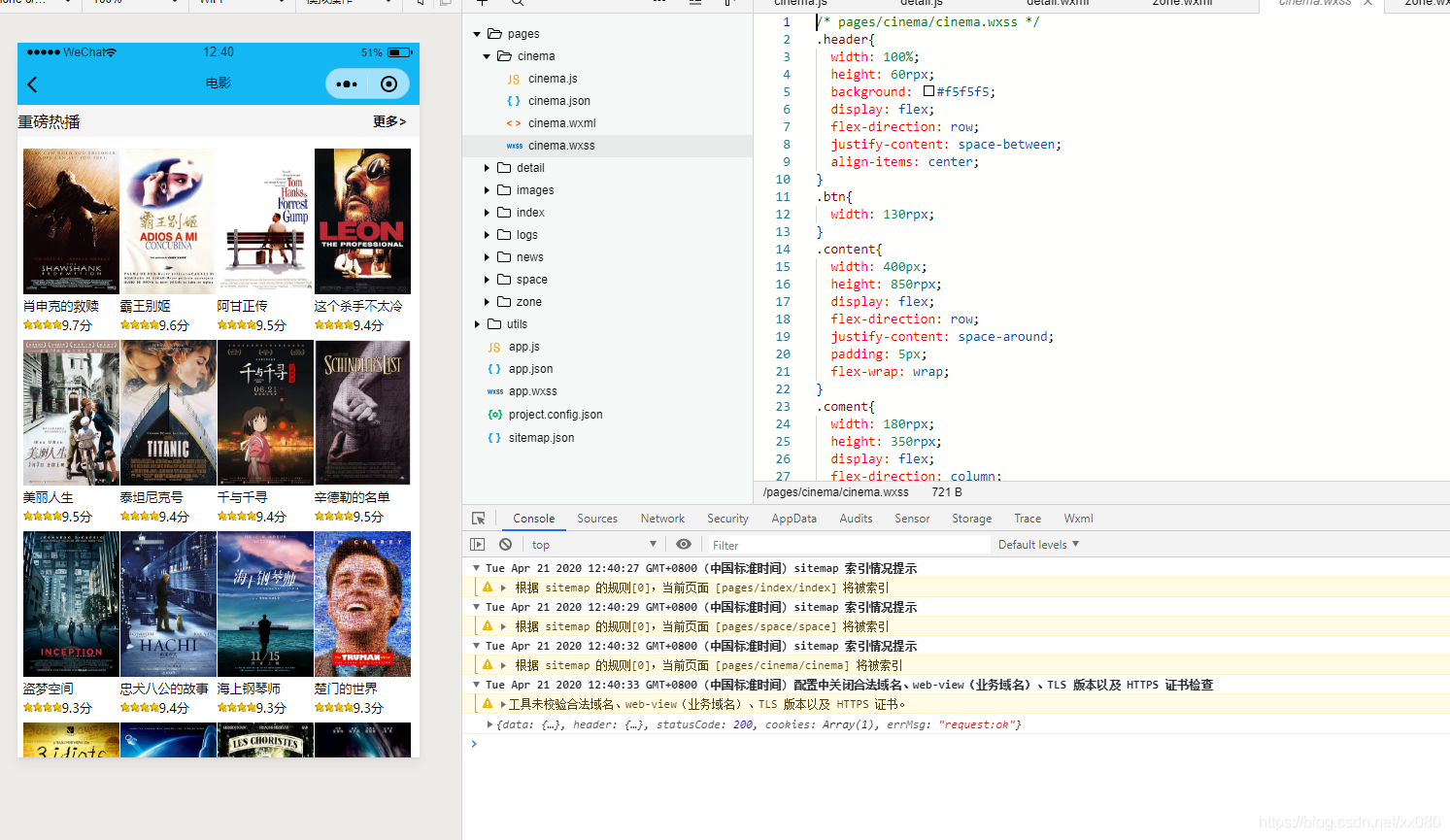This screenshot has height=840, width=1450.
Task: Select the cinema.wxss file in tree
Action: [x=561, y=146]
